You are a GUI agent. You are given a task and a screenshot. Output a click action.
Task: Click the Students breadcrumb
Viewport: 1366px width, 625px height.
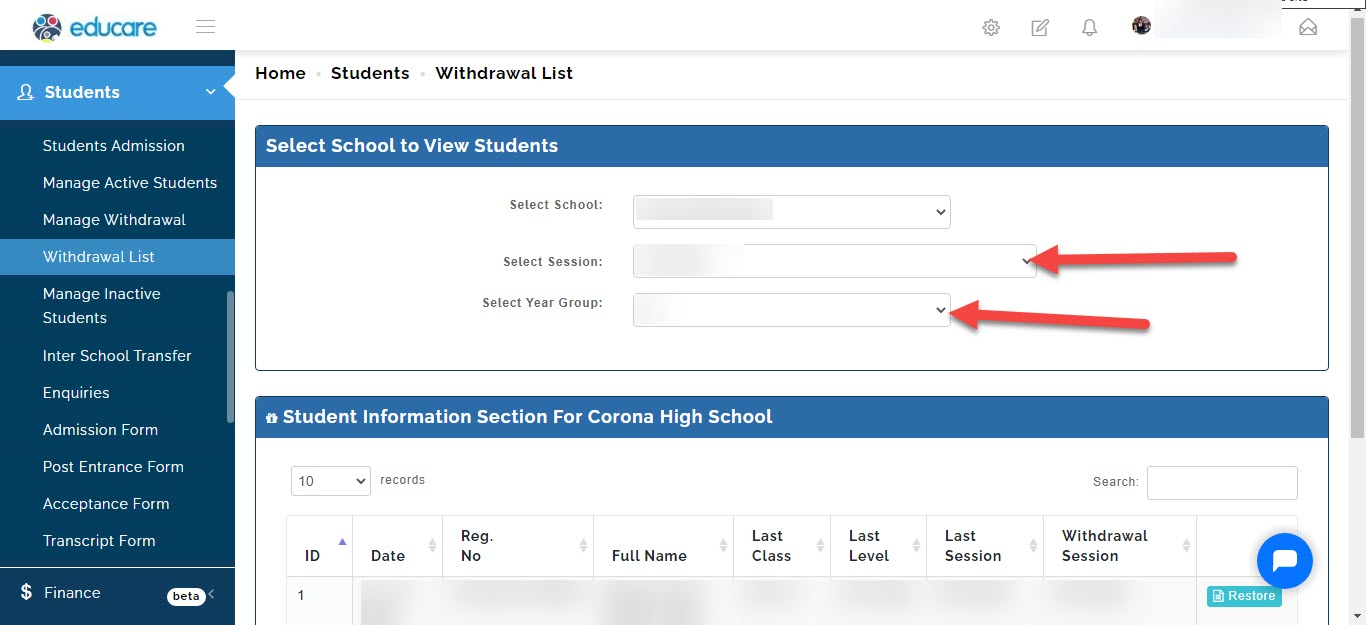370,73
